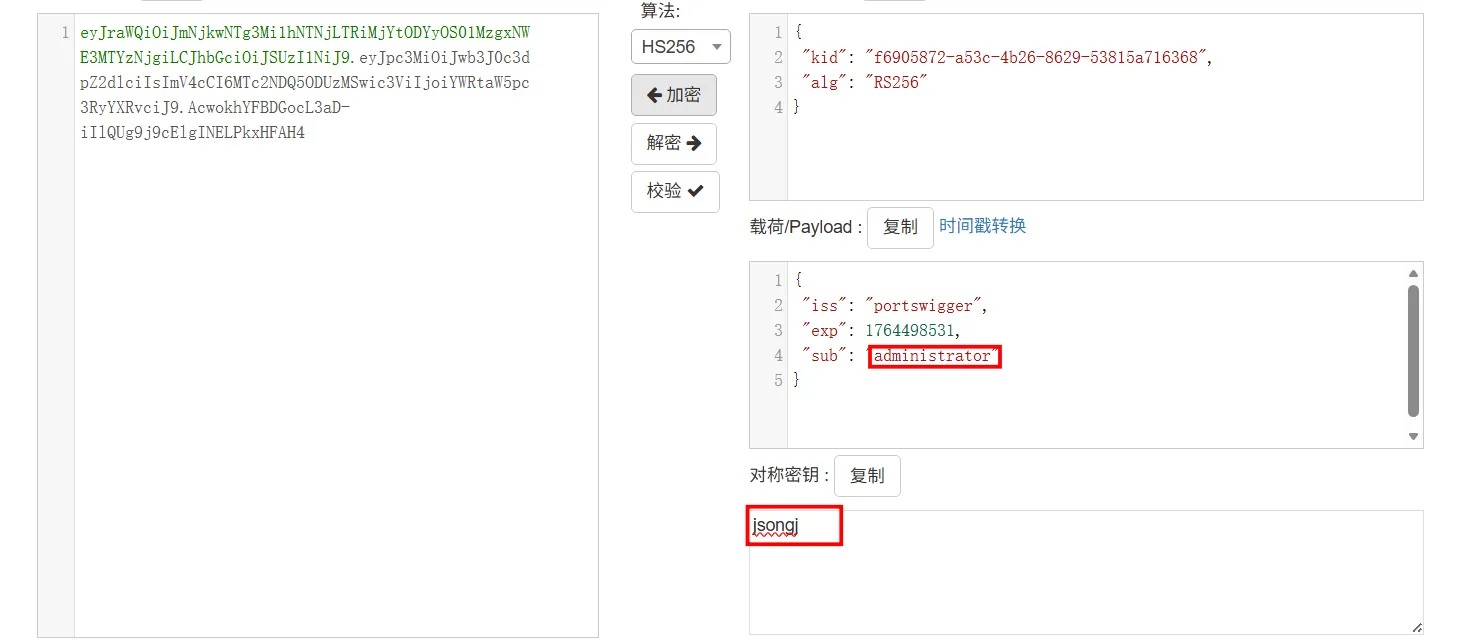The height and width of the screenshot is (643, 1477).
Task: Click the symmetric key input containing jsongj
Action: point(1086,572)
